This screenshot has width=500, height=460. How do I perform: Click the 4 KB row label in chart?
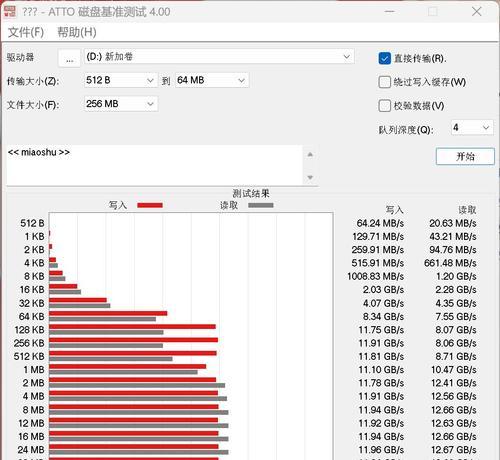pyautogui.click(x=34, y=263)
